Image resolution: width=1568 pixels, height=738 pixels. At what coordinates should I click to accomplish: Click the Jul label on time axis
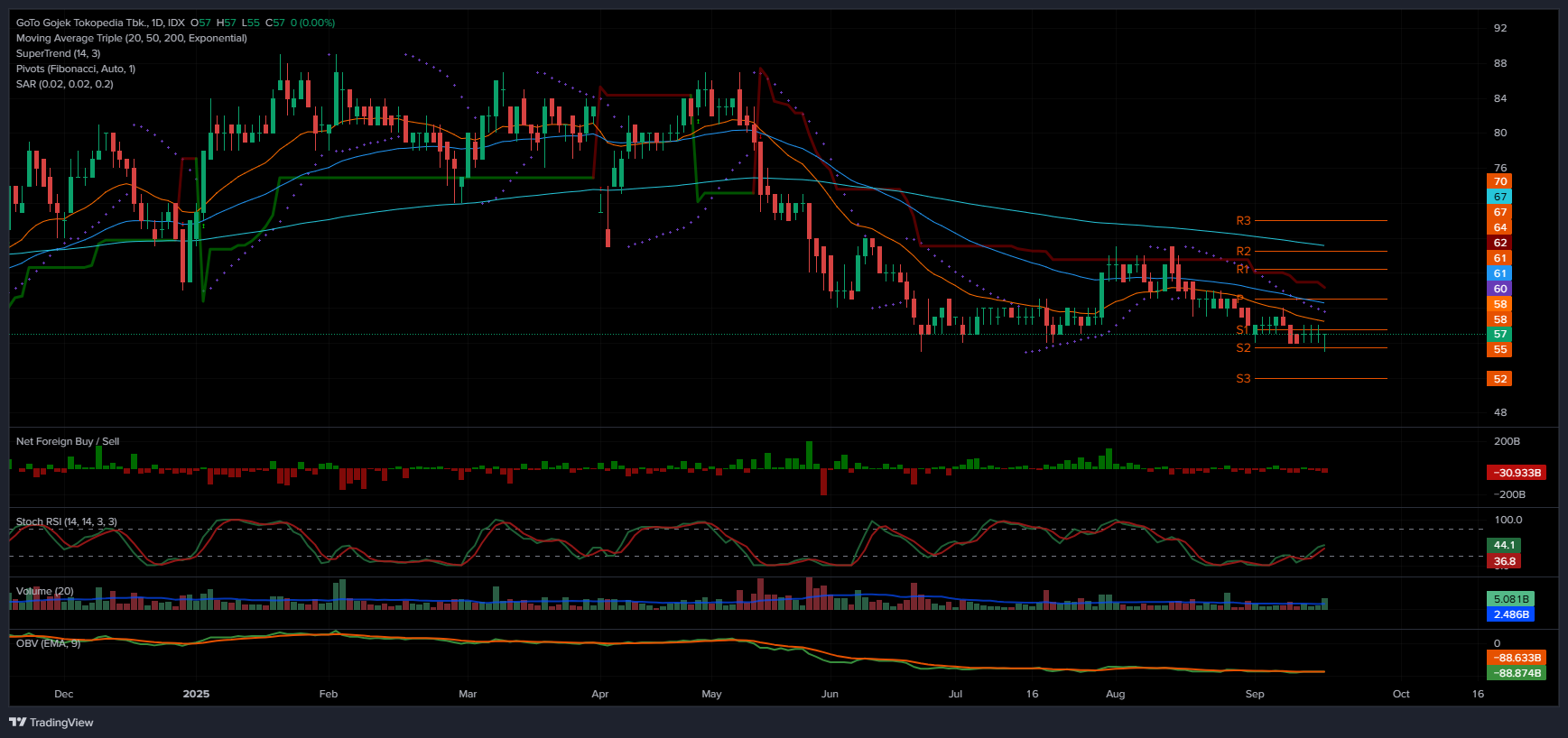(955, 694)
